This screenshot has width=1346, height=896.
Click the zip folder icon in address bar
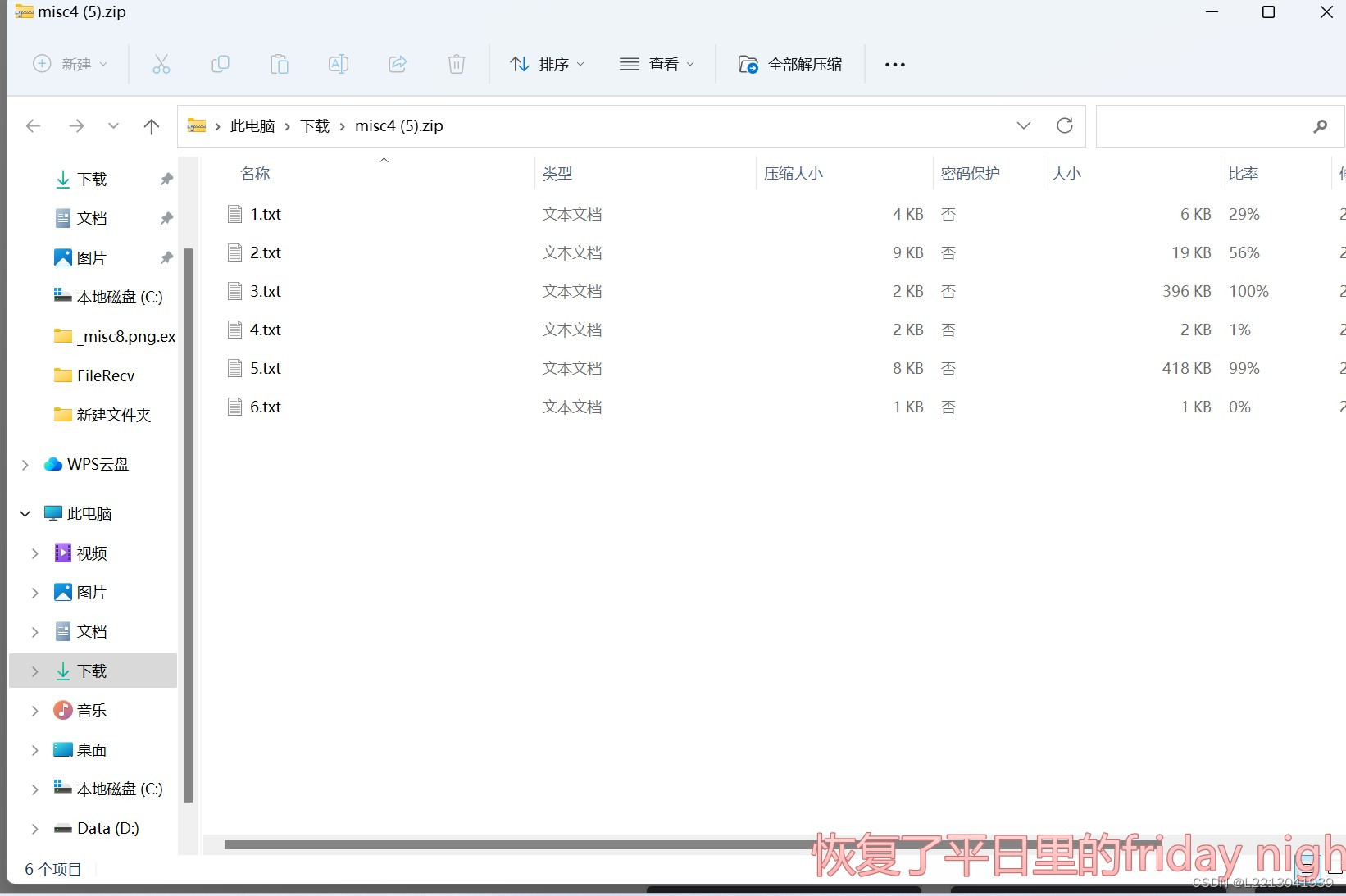click(x=197, y=125)
